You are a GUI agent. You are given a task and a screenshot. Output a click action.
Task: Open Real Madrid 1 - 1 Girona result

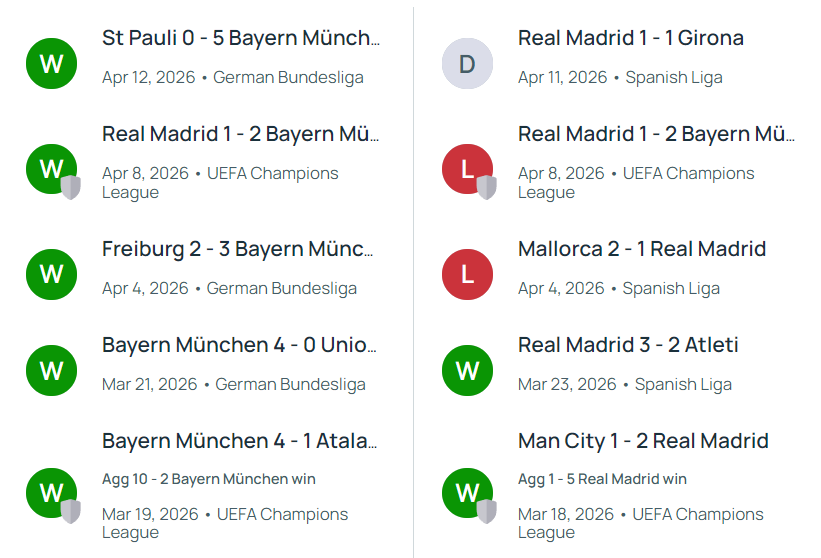[630, 39]
